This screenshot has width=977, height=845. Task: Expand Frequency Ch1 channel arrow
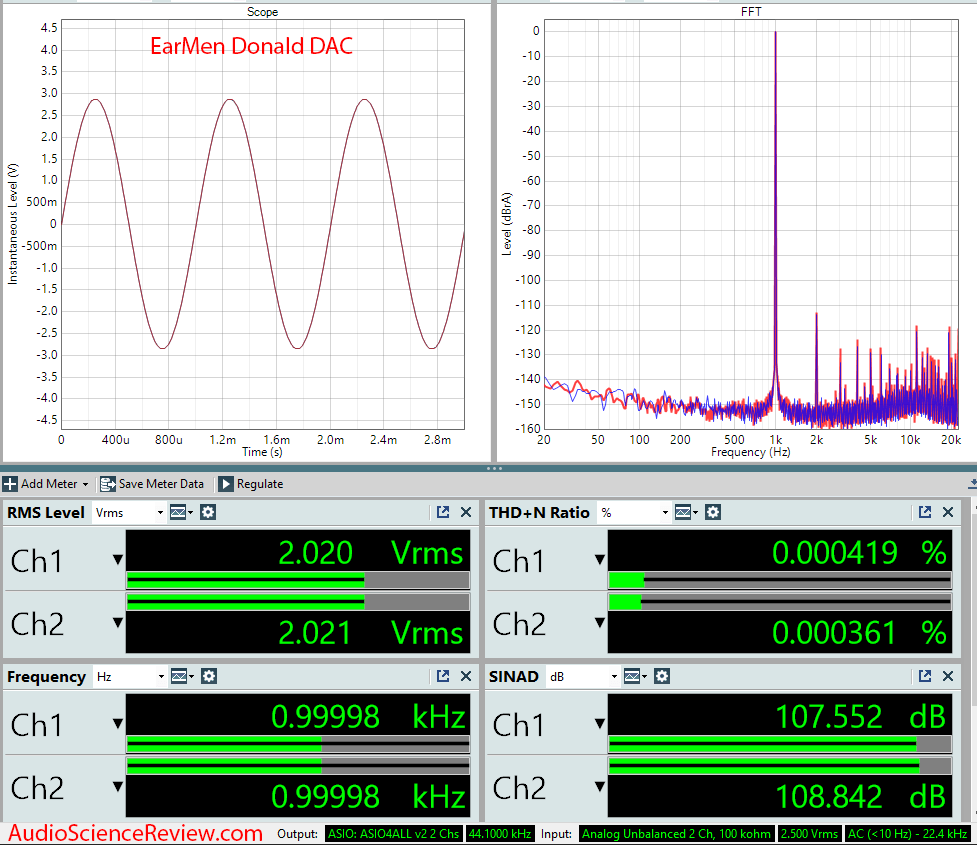(118, 723)
